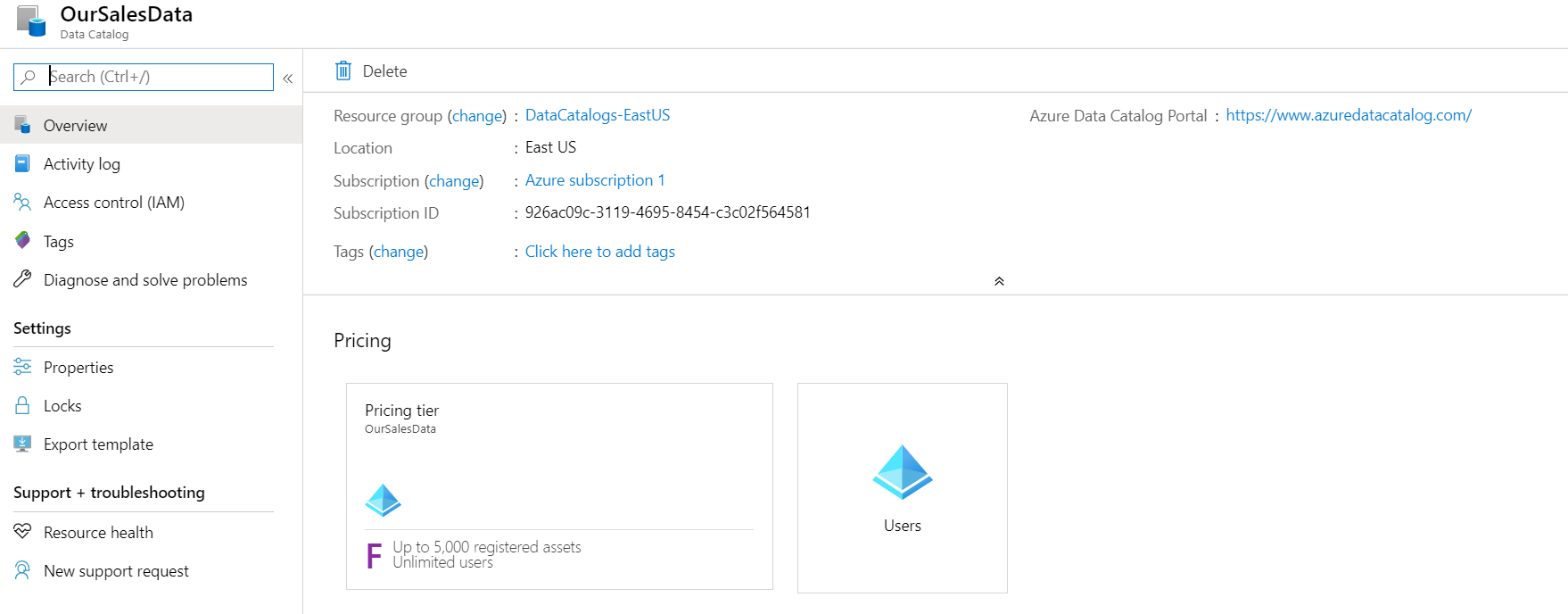
Task: Click the Overview sidebar icon
Action: [x=22, y=125]
